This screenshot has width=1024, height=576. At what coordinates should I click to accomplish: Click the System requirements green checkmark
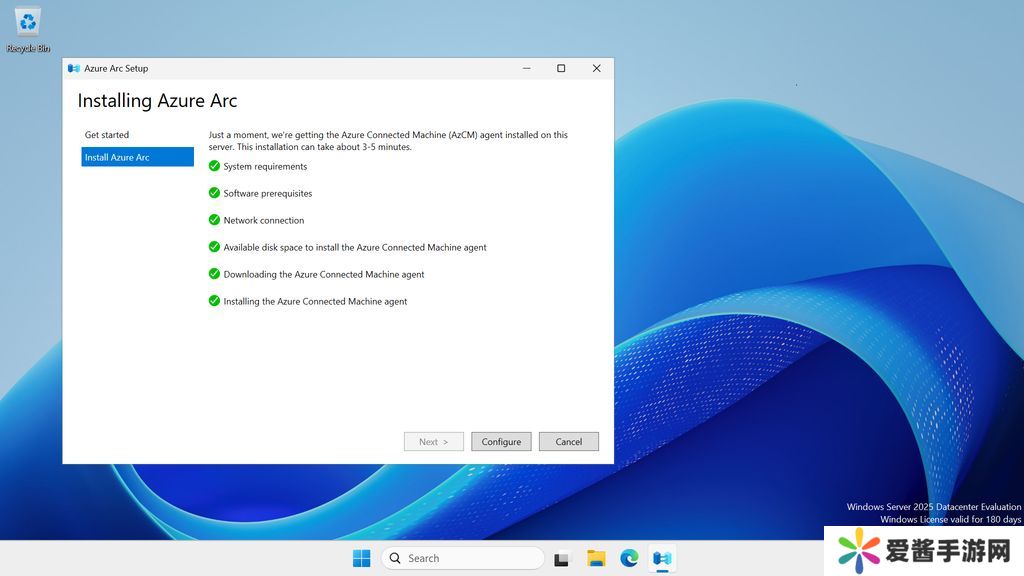214,166
